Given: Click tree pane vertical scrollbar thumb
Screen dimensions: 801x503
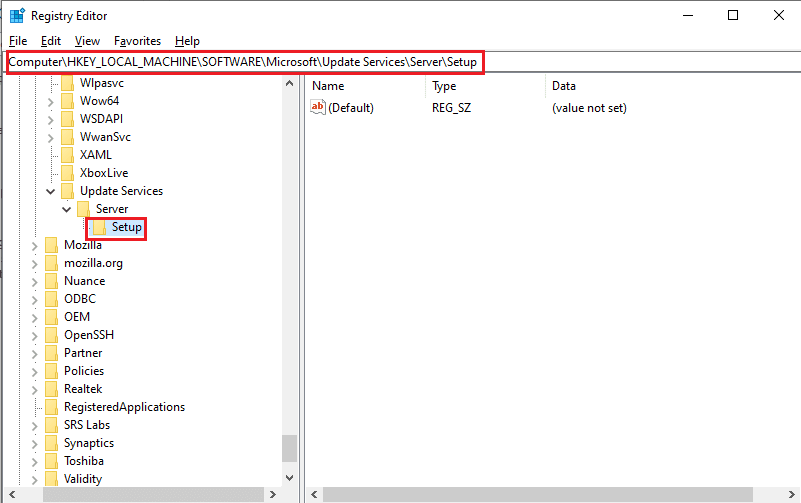Looking at the screenshot, I should 290,448.
